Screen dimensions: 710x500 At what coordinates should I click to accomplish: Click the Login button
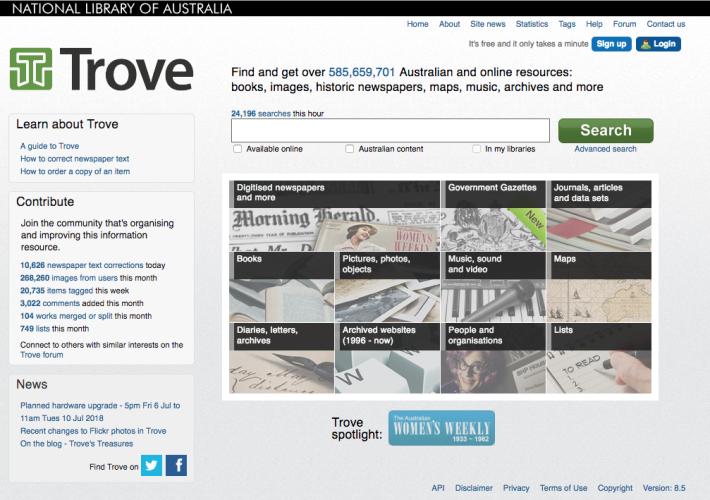(658, 44)
